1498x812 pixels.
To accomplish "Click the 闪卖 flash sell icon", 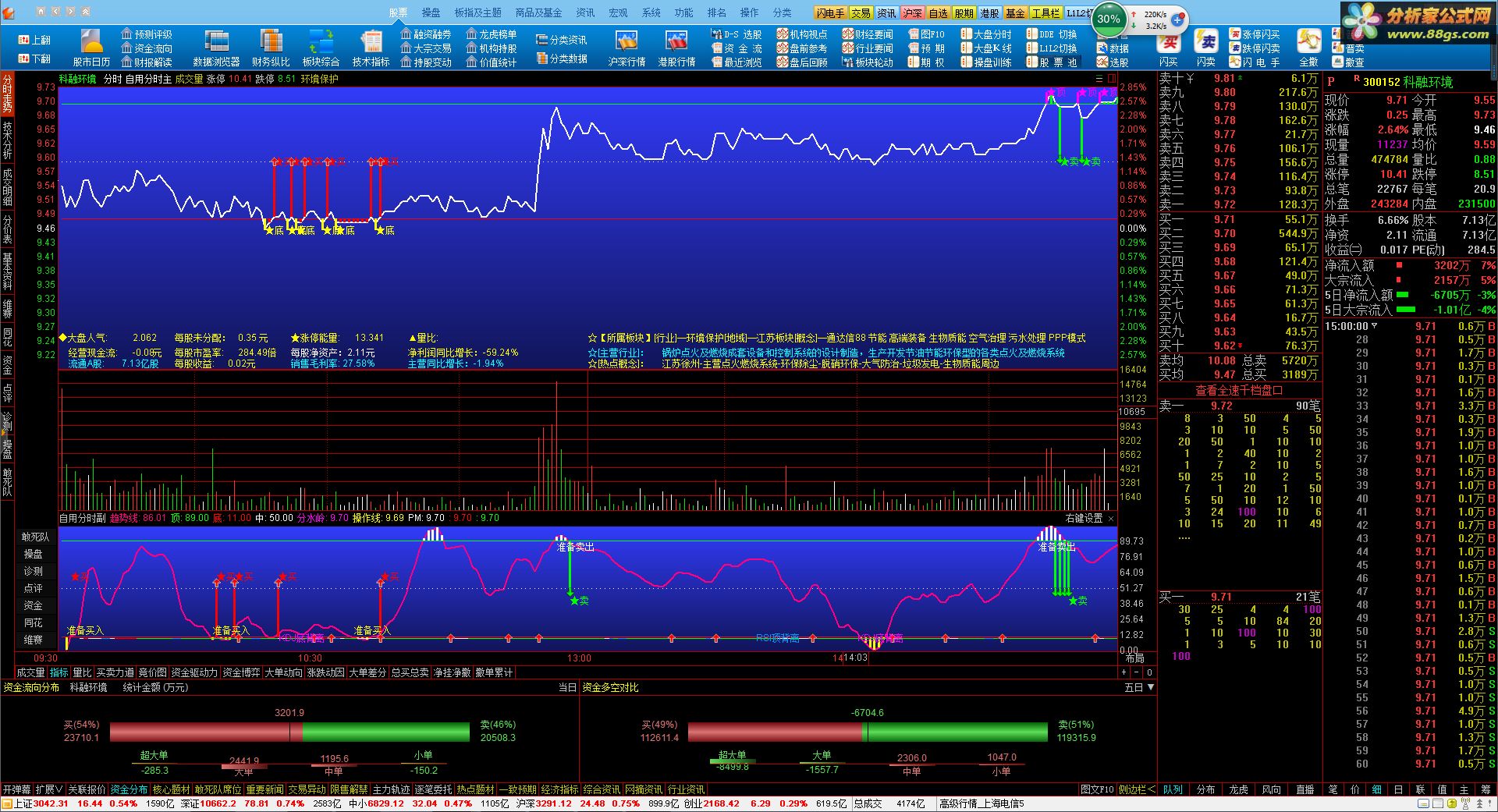I will tap(1206, 48).
